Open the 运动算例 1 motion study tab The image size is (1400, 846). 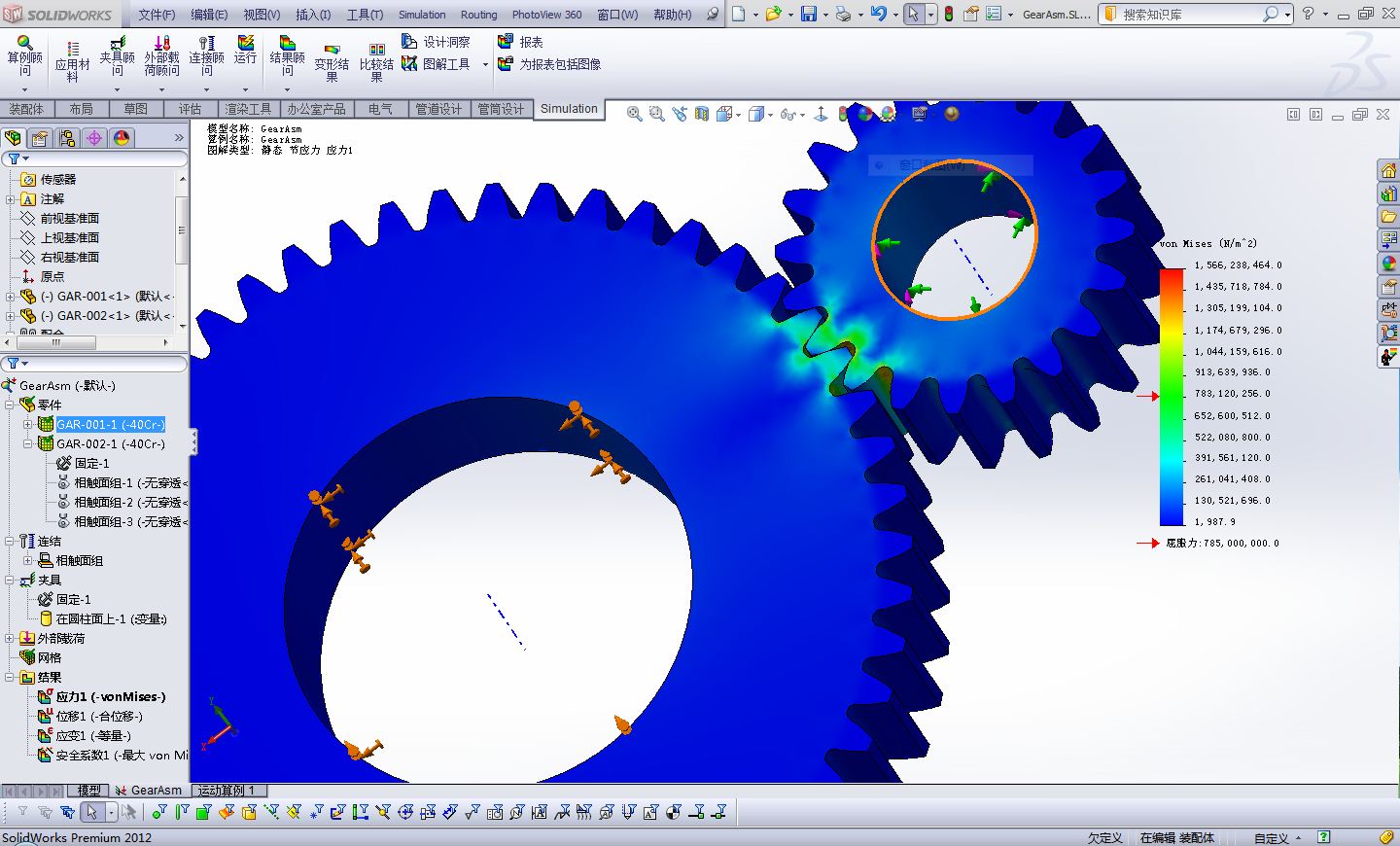[x=227, y=791]
